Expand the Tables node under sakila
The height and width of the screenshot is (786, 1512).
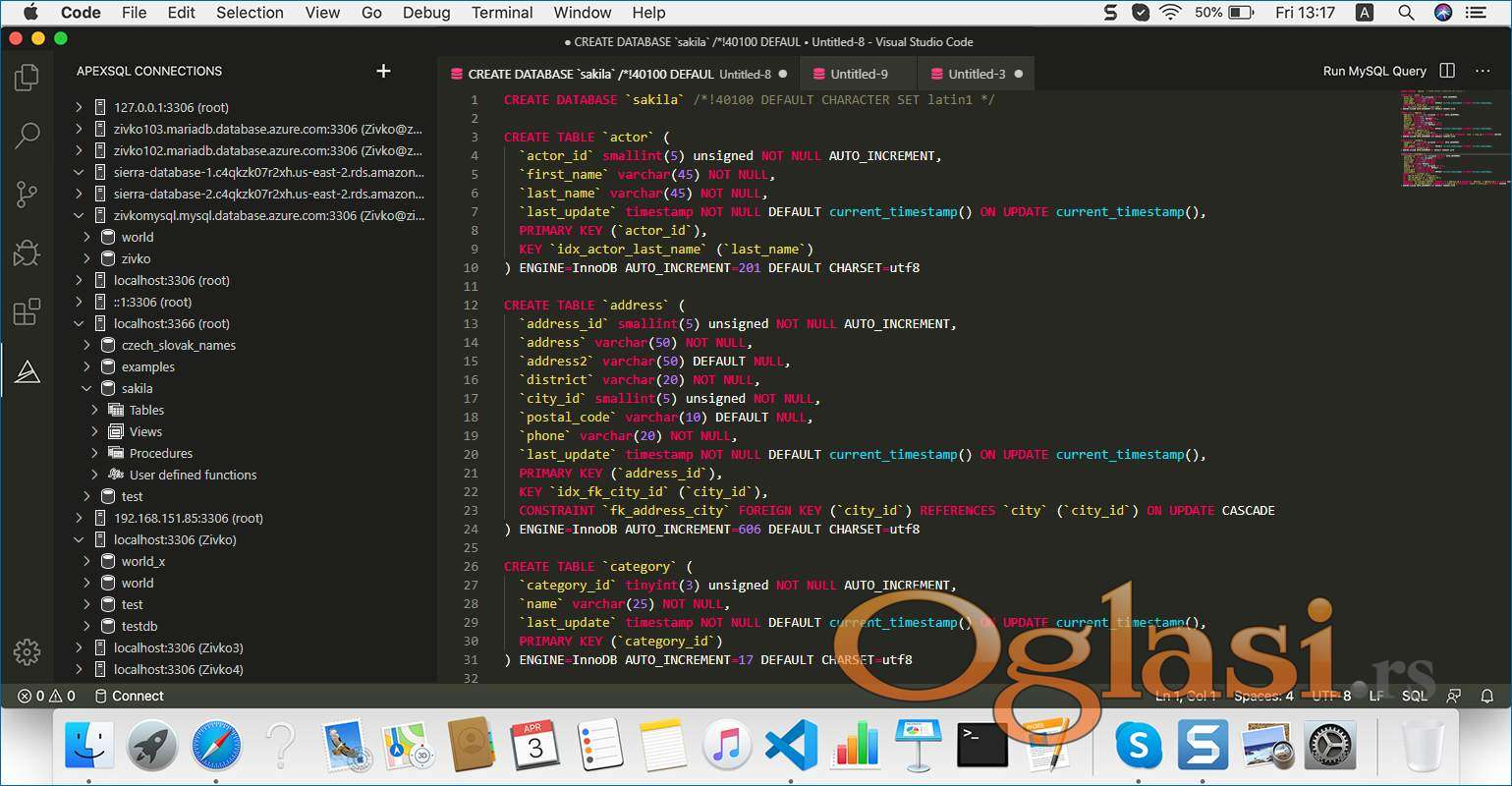[x=95, y=410]
